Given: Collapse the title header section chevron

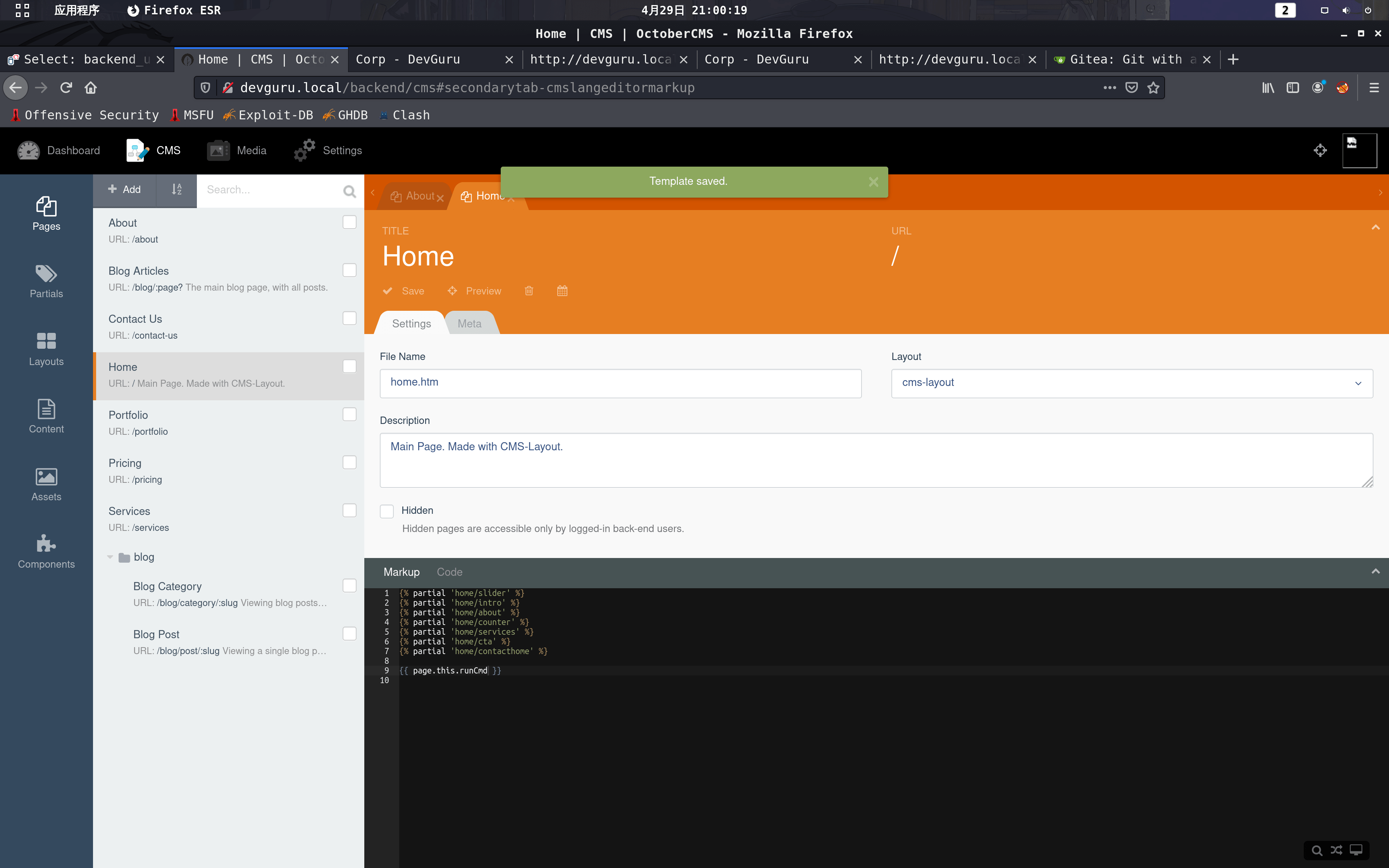Looking at the screenshot, I should [1375, 228].
